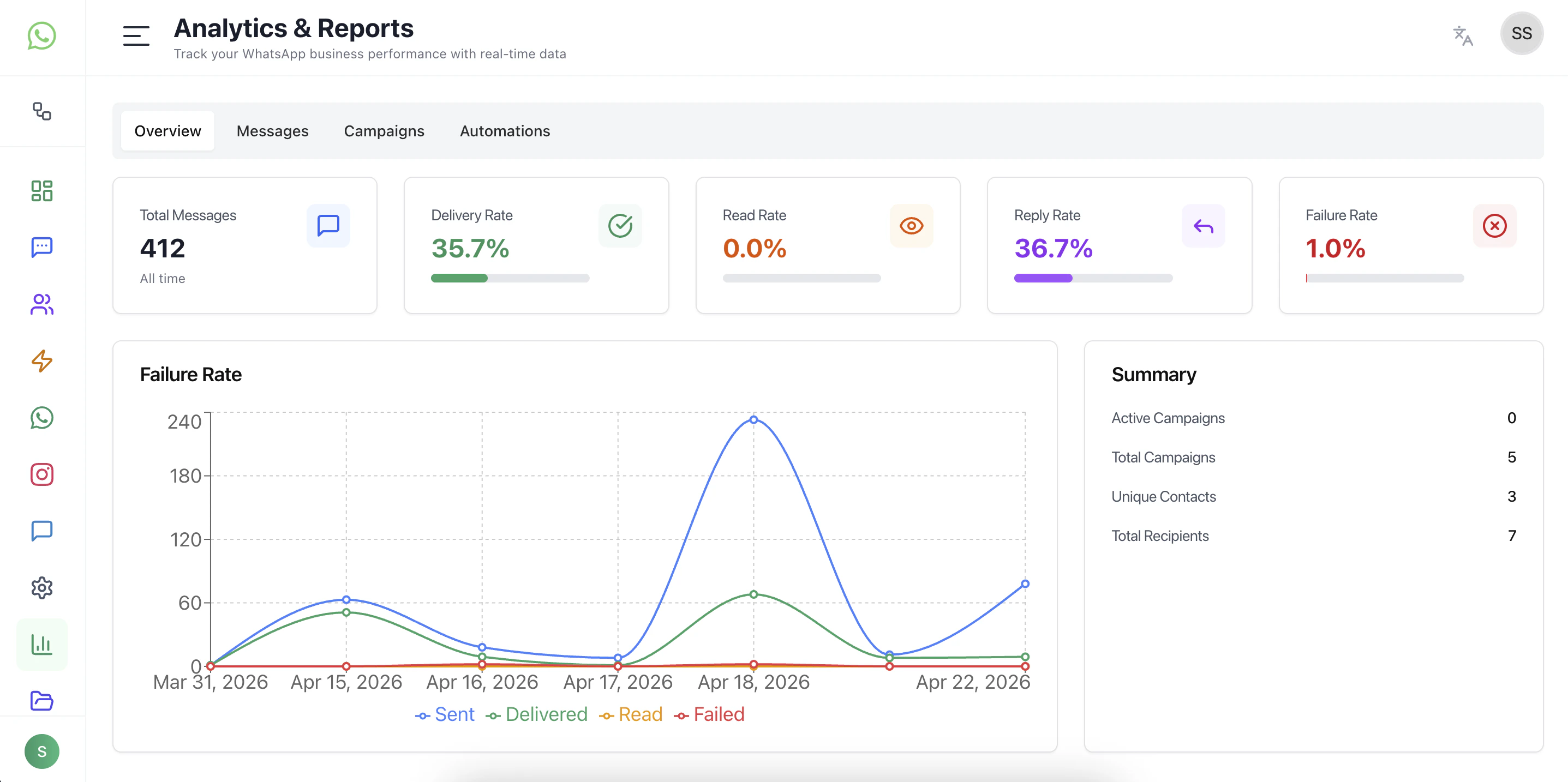Open the contacts people icon in sidebar

coord(41,304)
